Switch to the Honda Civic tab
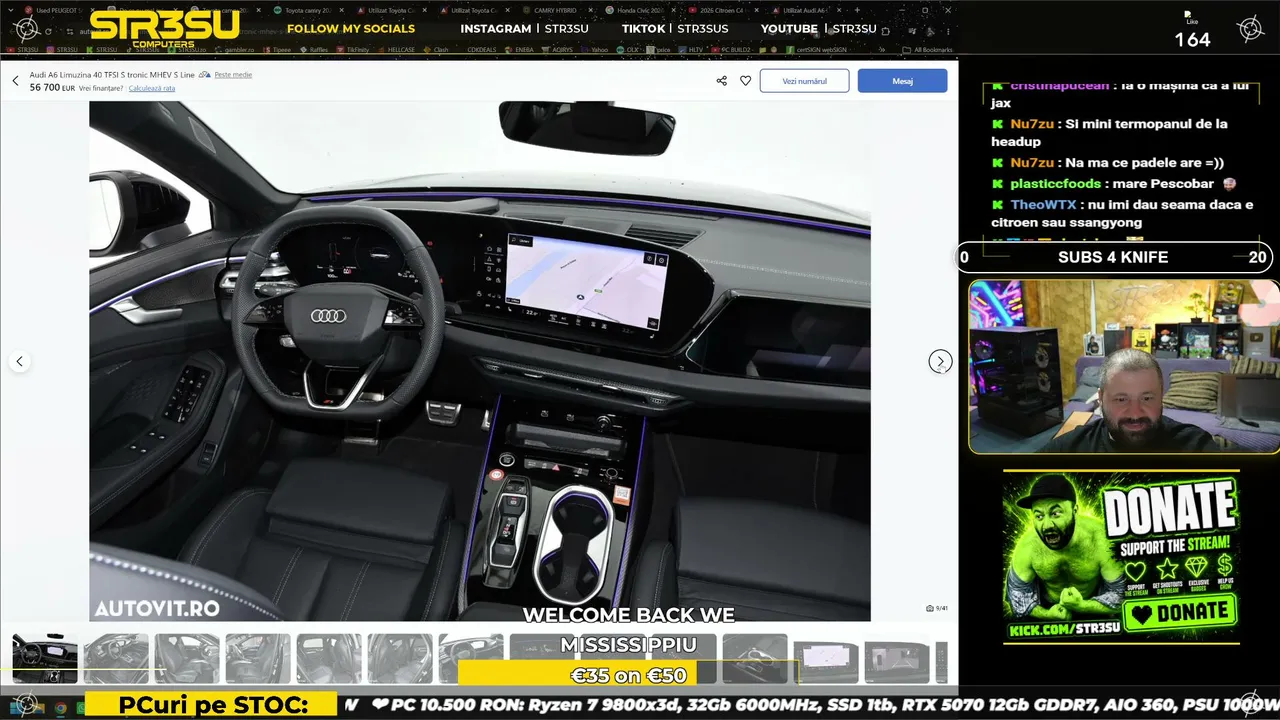The height and width of the screenshot is (720, 1280). pos(640,10)
